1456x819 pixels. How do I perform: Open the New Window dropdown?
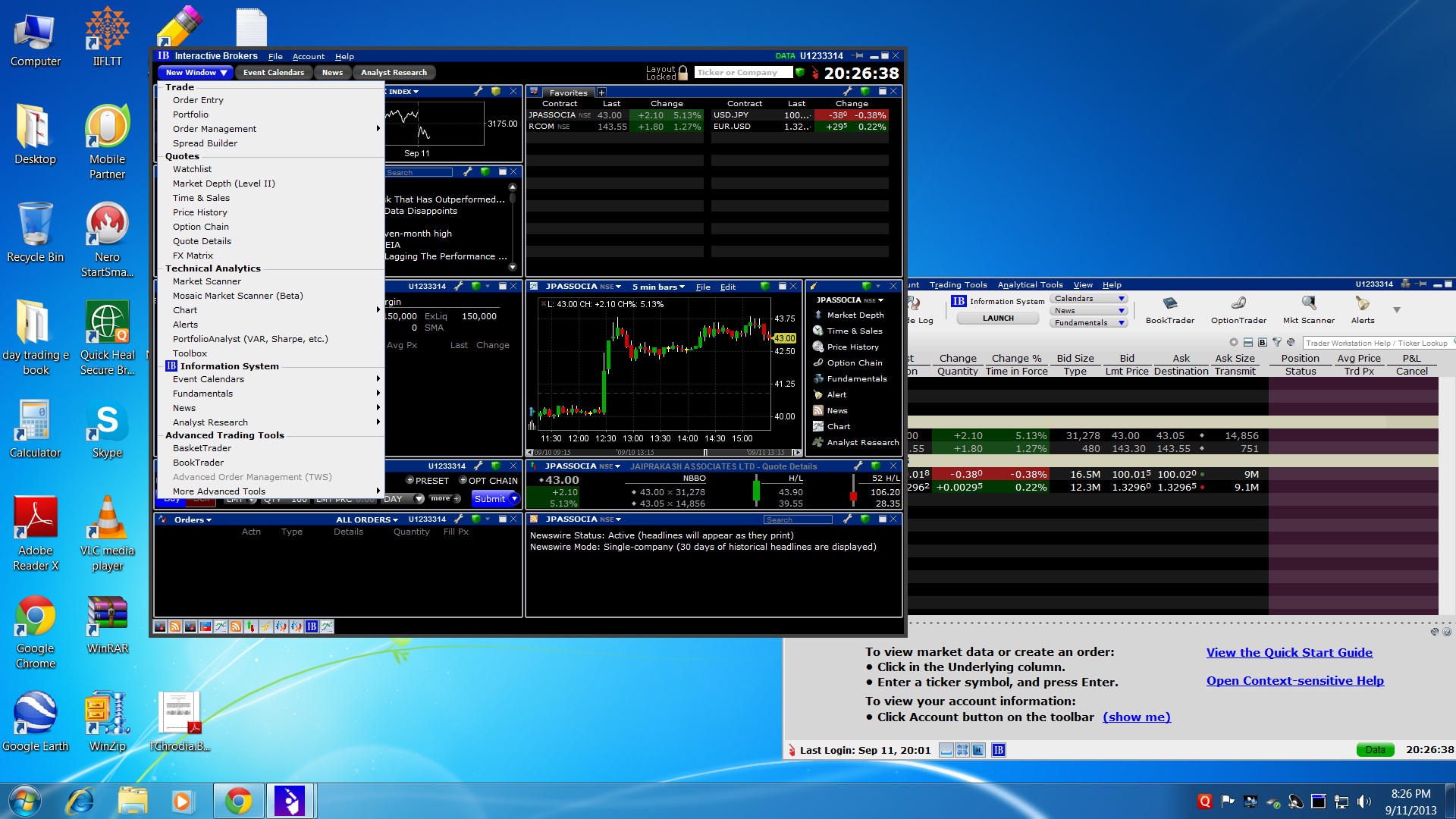click(196, 73)
